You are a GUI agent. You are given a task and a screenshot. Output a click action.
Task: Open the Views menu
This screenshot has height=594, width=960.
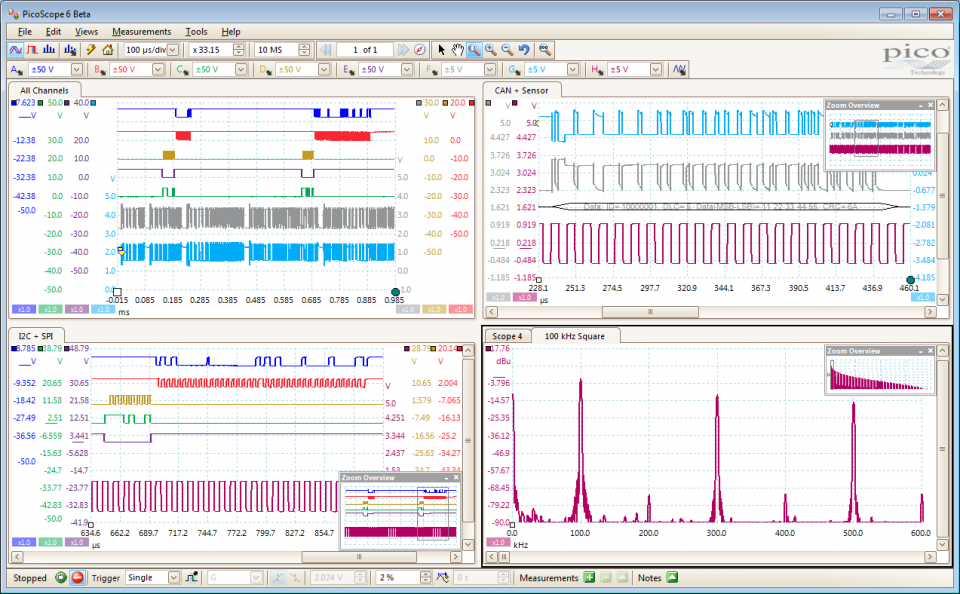click(86, 31)
